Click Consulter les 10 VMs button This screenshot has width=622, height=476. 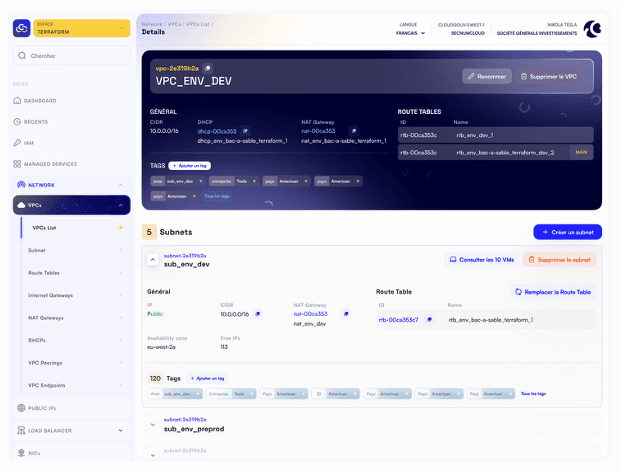coord(482,260)
